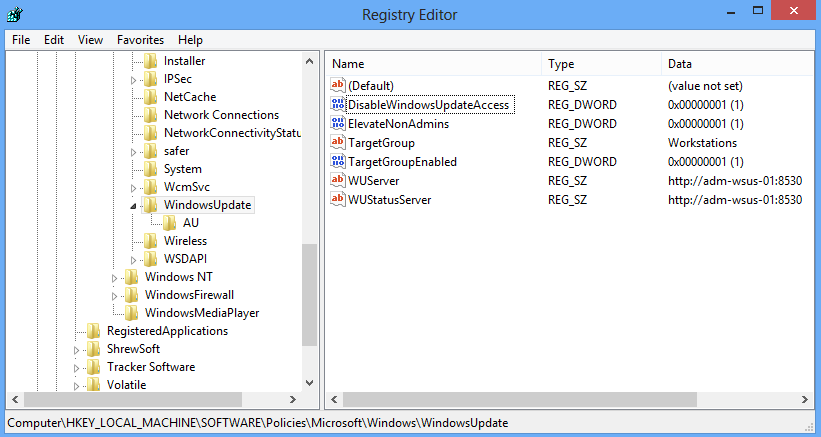Select the Wireless key label
This screenshot has height=437, width=821.
(185, 241)
